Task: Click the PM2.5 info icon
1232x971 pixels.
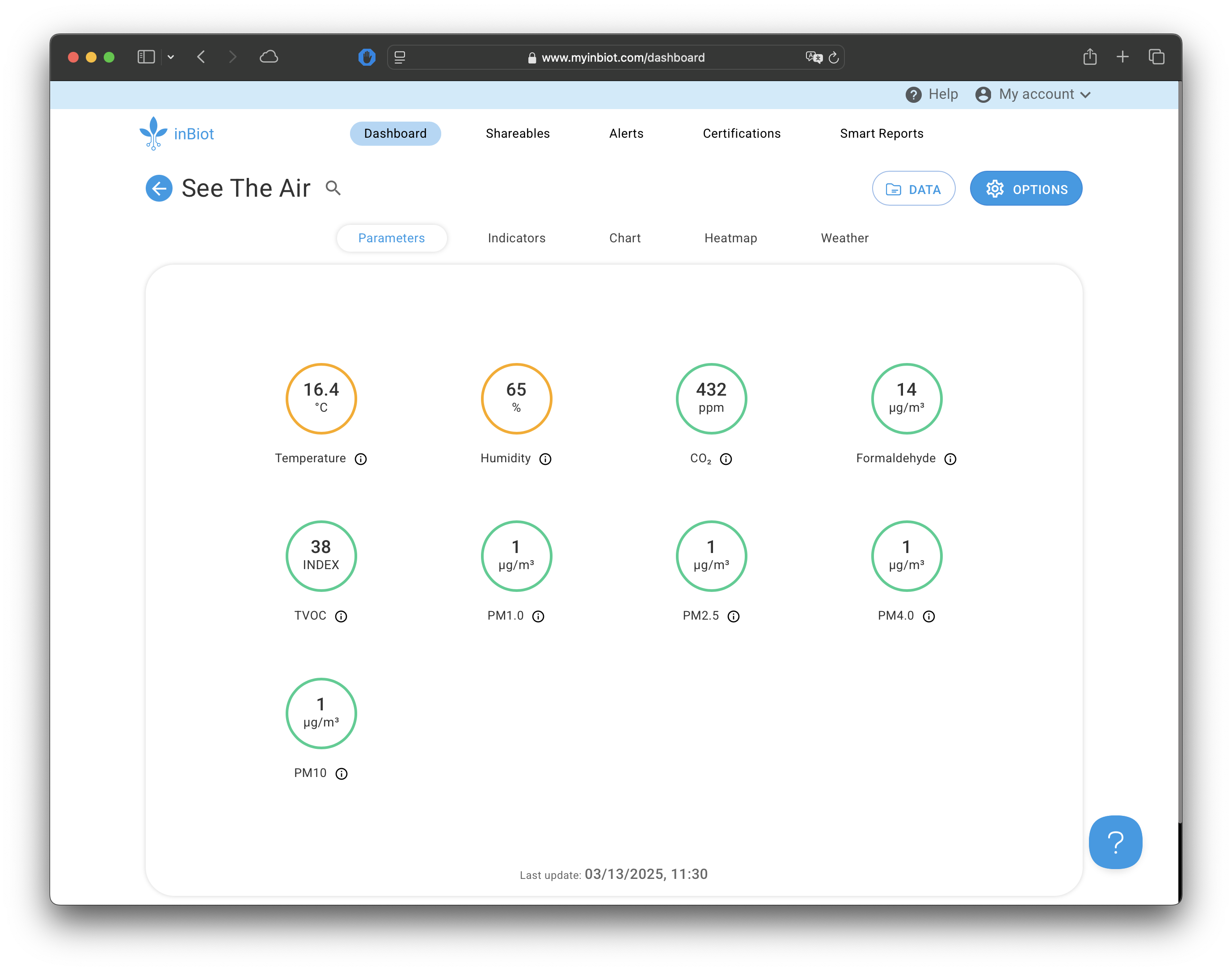Action: (x=734, y=616)
